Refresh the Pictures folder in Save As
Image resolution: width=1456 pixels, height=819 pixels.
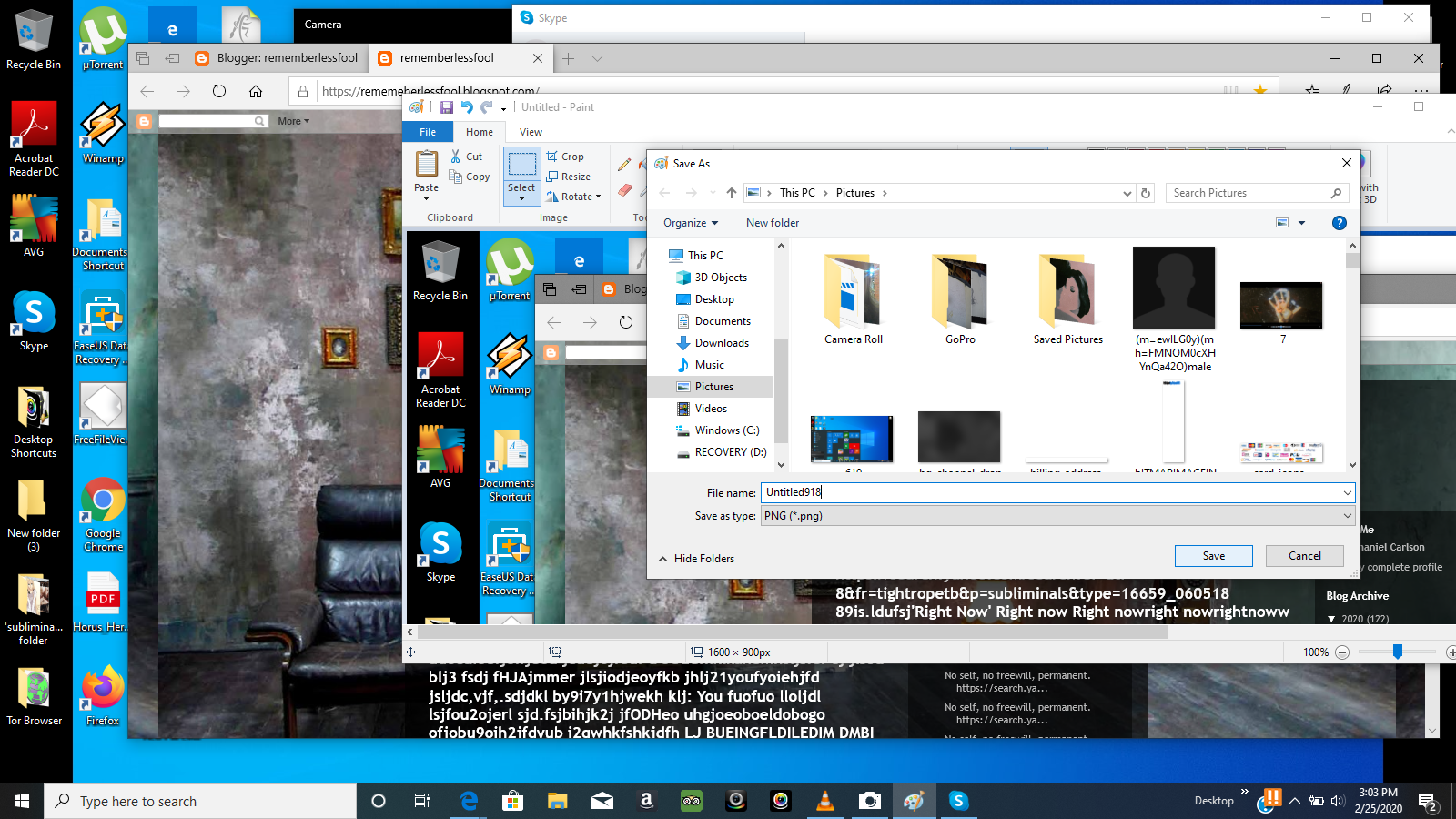pyautogui.click(x=1146, y=193)
